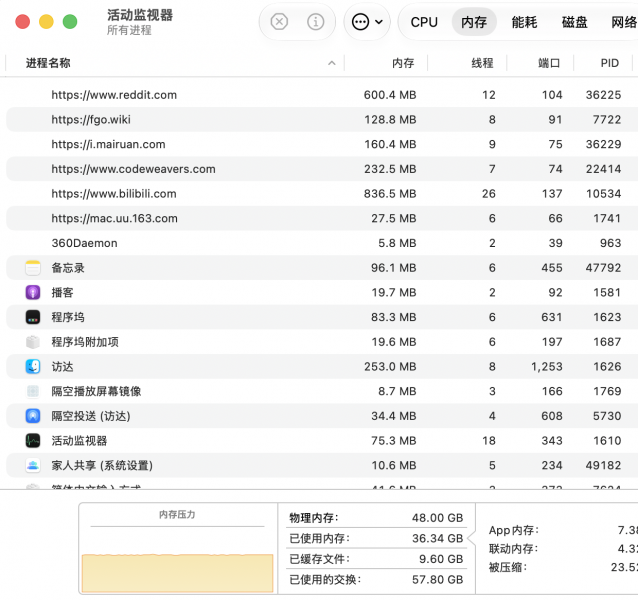Screen dimensions: 638x600
Task: Click the stop process X button
Action: point(279,22)
